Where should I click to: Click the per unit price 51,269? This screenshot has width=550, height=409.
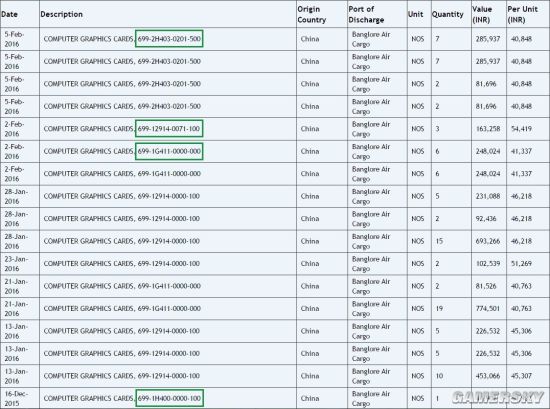521,263
